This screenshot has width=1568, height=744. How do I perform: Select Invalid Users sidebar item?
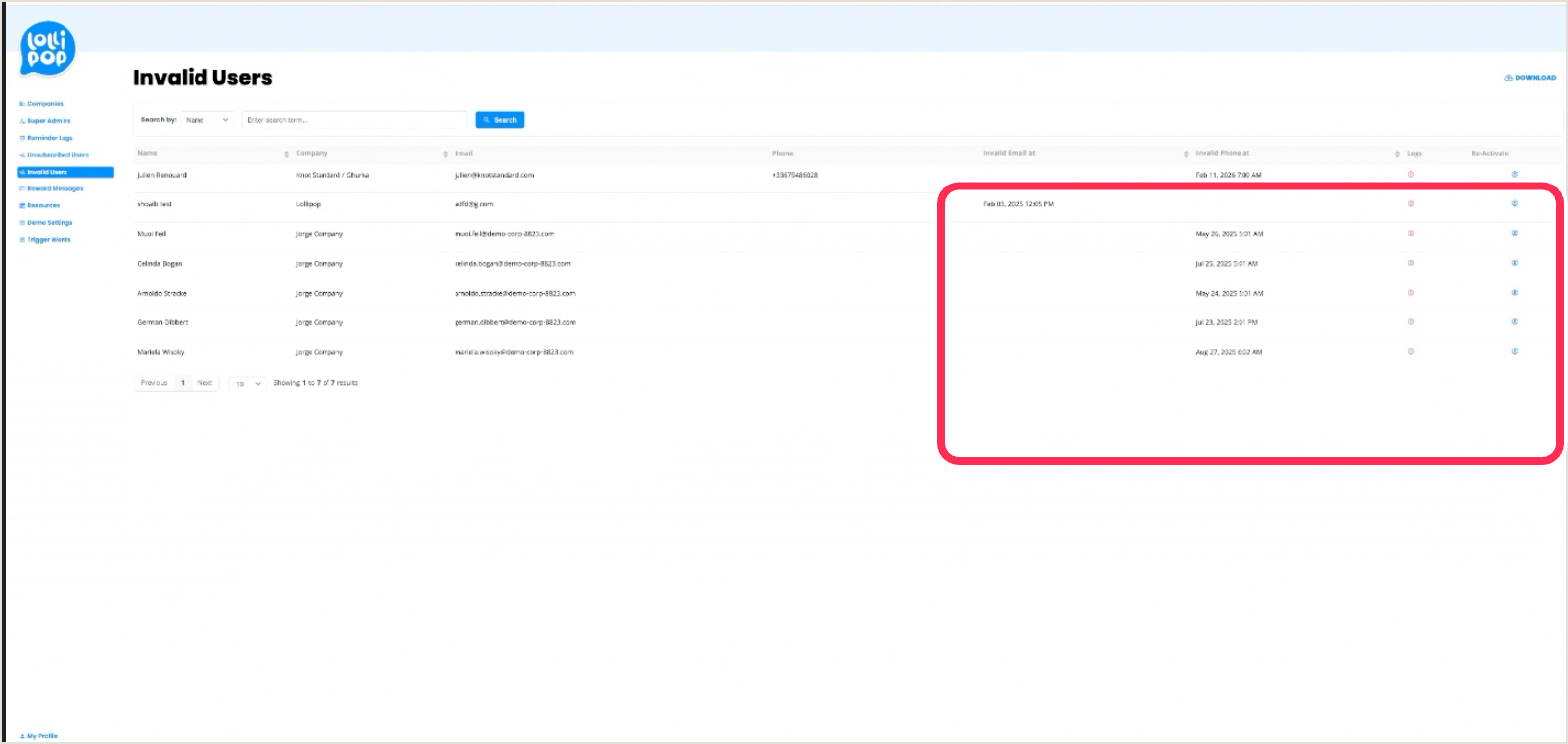click(65, 172)
